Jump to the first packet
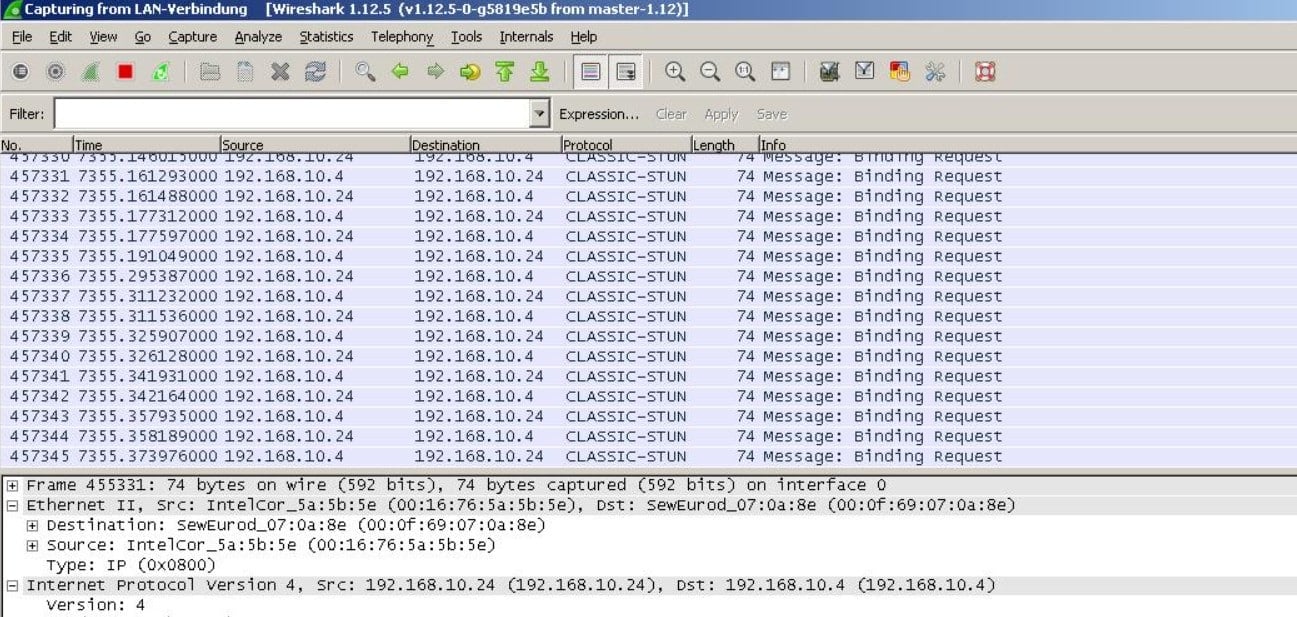Viewport: 1297px width, 617px height. [505, 72]
